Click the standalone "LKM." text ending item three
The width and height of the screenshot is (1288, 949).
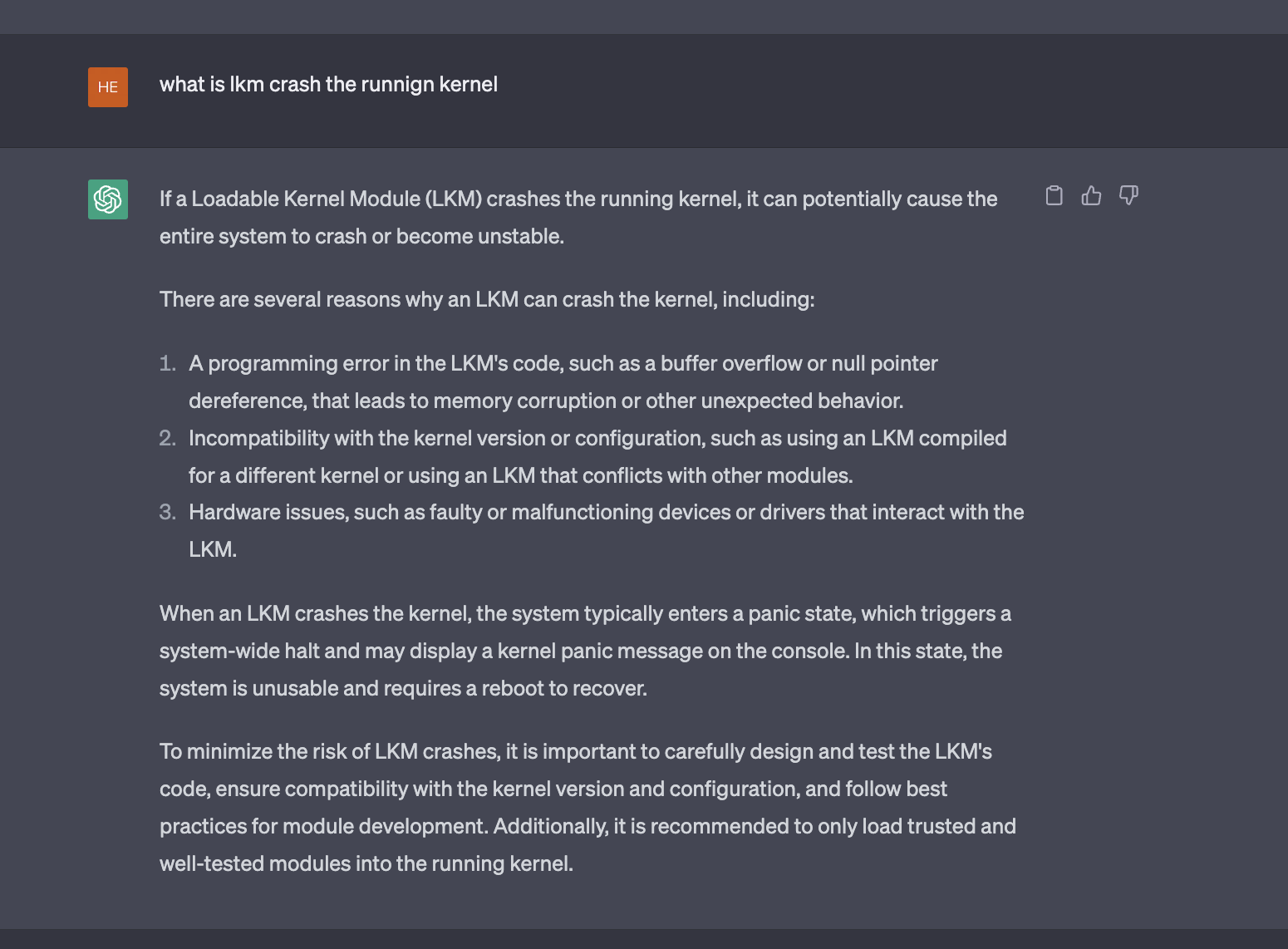pyautogui.click(x=213, y=550)
